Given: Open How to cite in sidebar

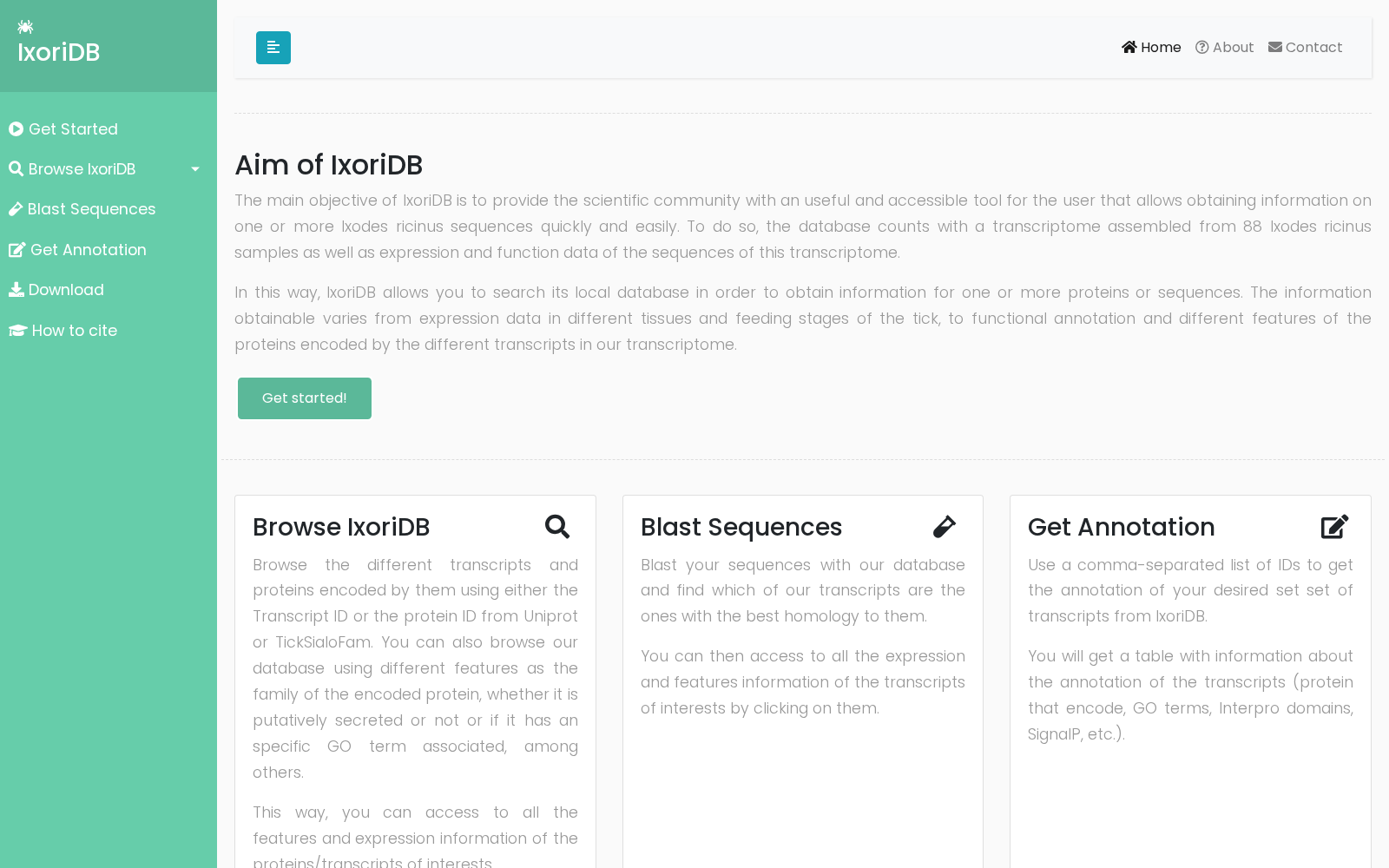Looking at the screenshot, I should (x=109, y=331).
